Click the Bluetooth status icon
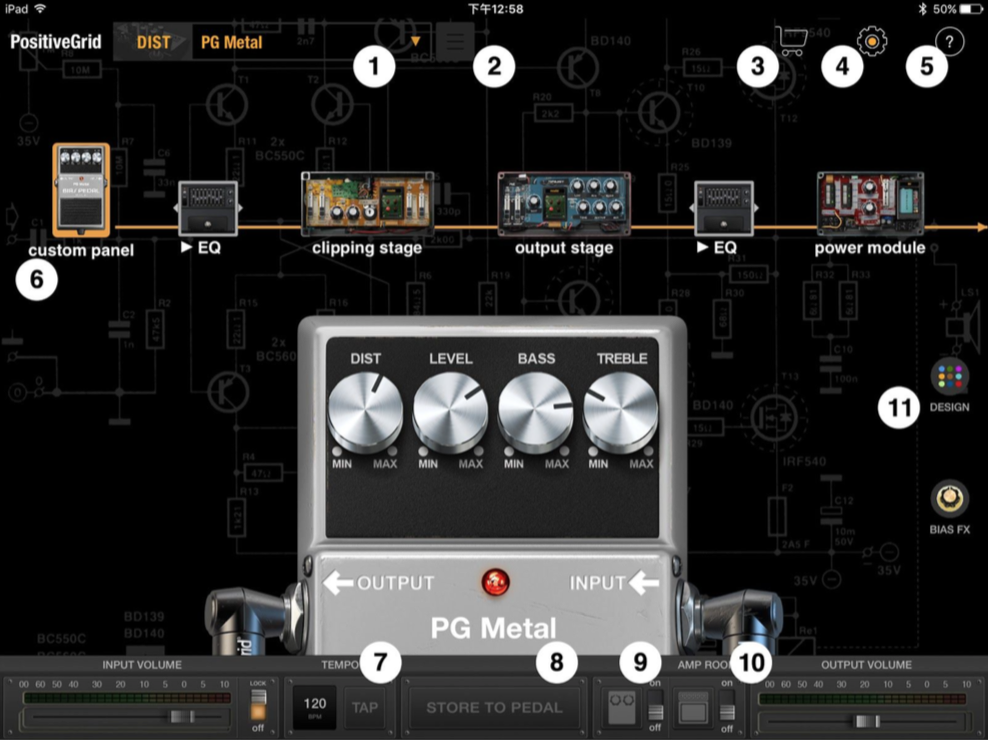This screenshot has width=988, height=740. 922,9
